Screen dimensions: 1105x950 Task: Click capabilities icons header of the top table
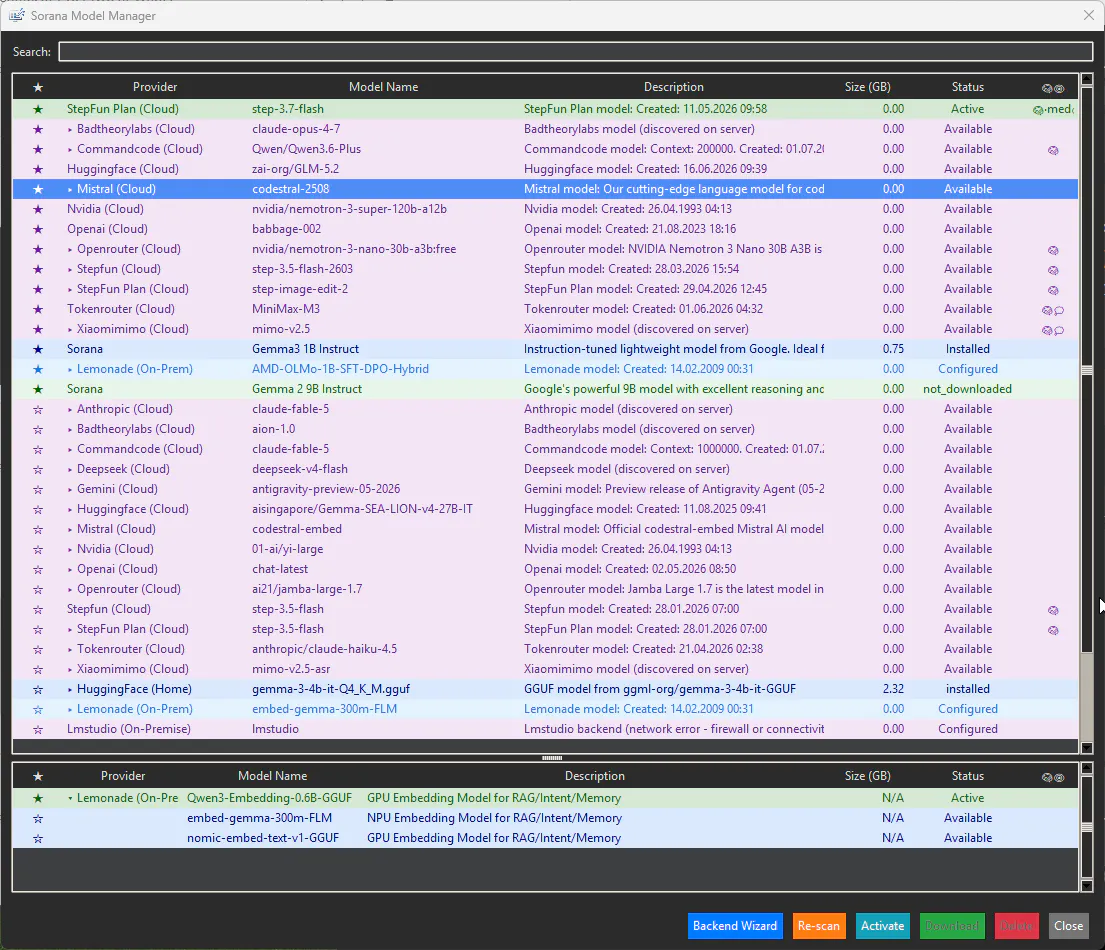tap(1053, 87)
